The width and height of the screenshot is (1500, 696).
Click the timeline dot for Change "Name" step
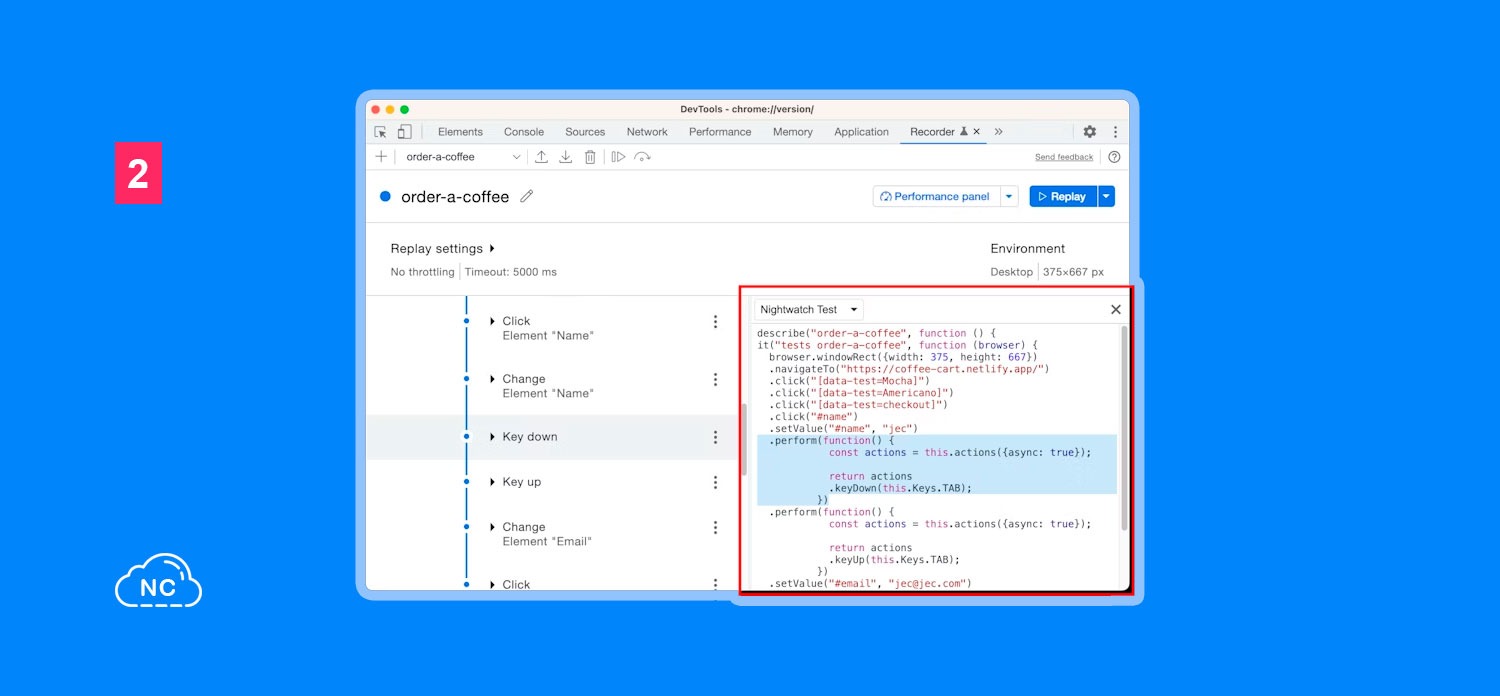click(466, 379)
